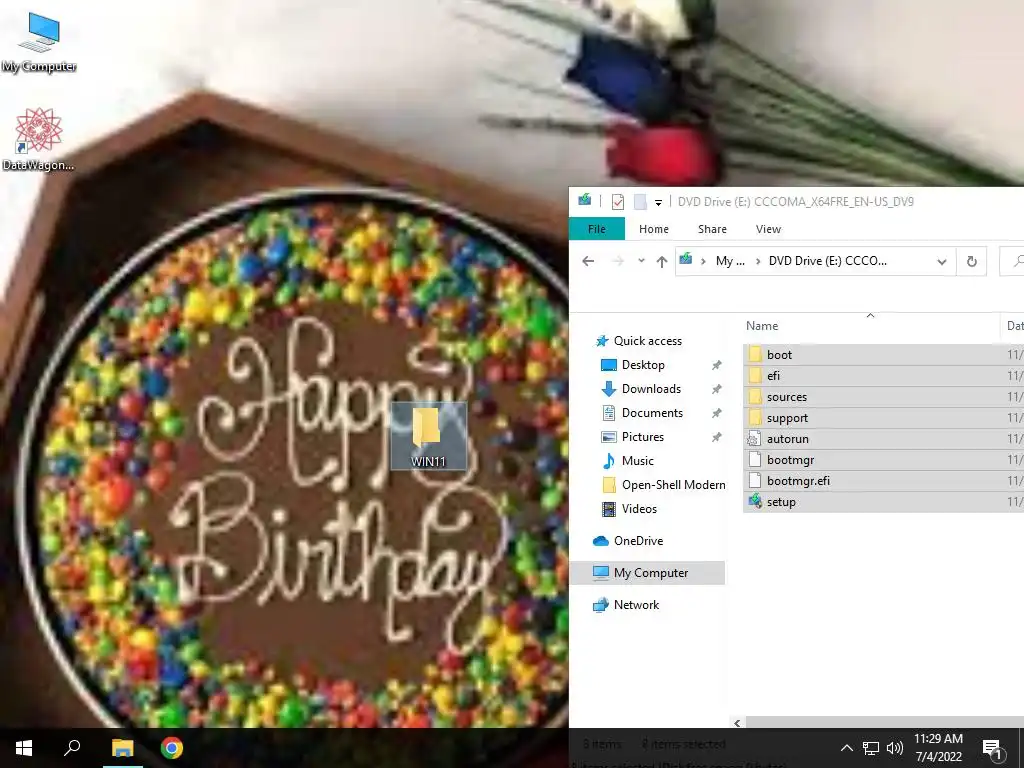Open the My Computer desktop icon
Screen dimensions: 1024x768
tap(39, 42)
